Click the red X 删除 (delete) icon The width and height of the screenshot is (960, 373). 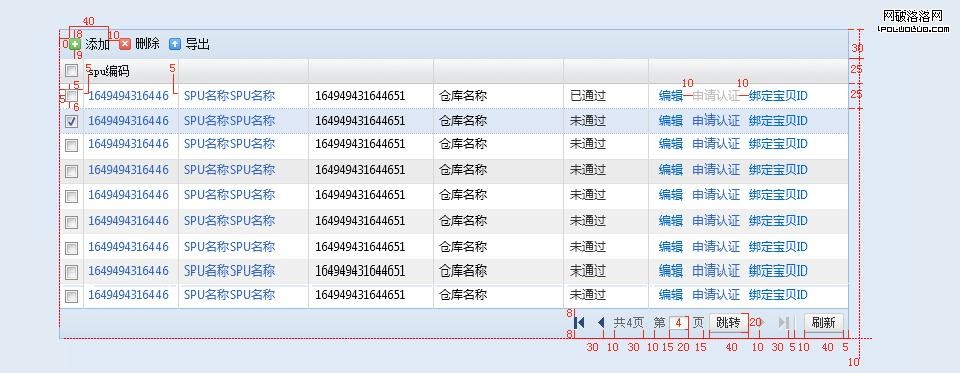(x=125, y=44)
